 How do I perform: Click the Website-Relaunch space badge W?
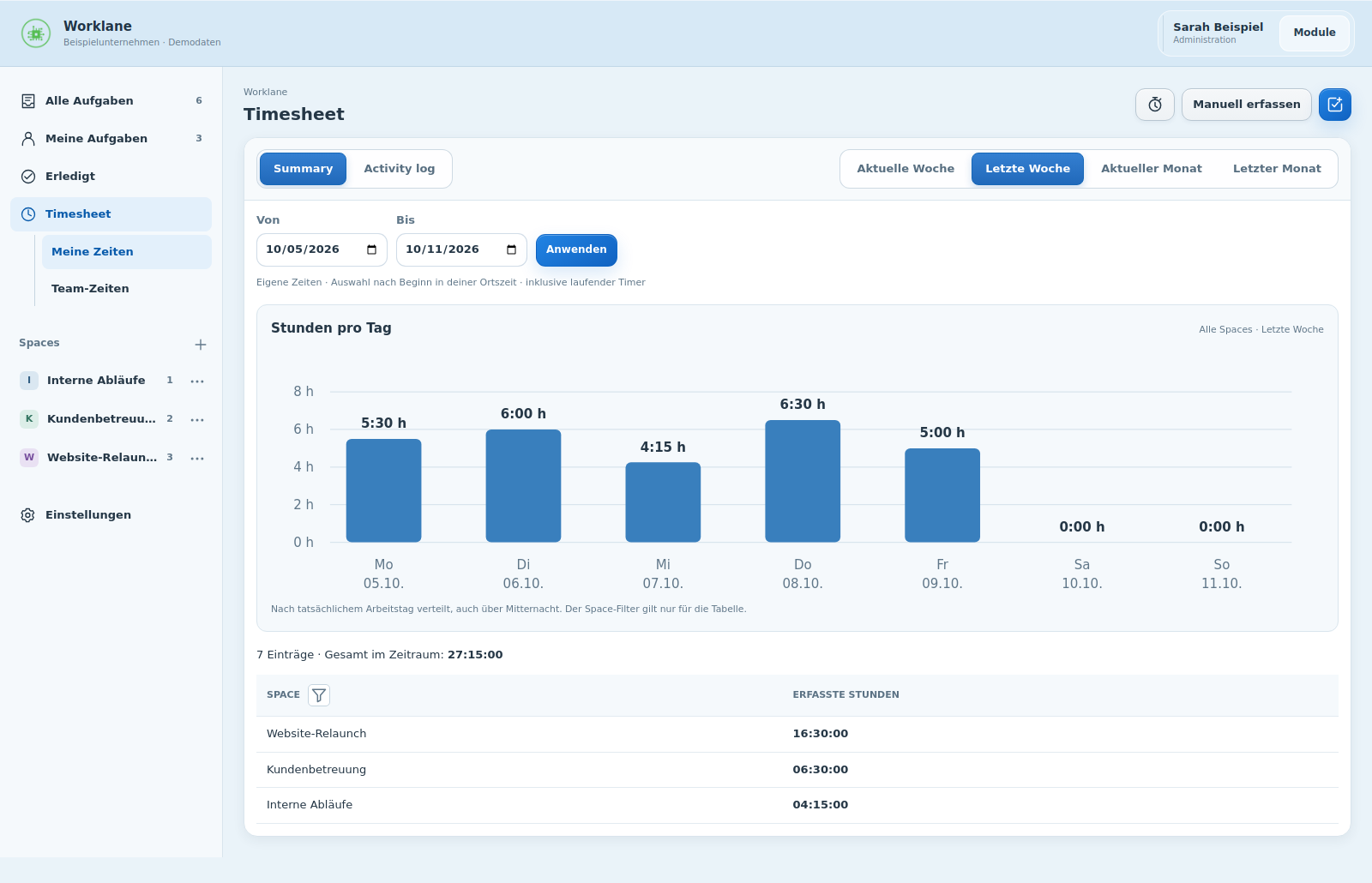[x=29, y=458]
